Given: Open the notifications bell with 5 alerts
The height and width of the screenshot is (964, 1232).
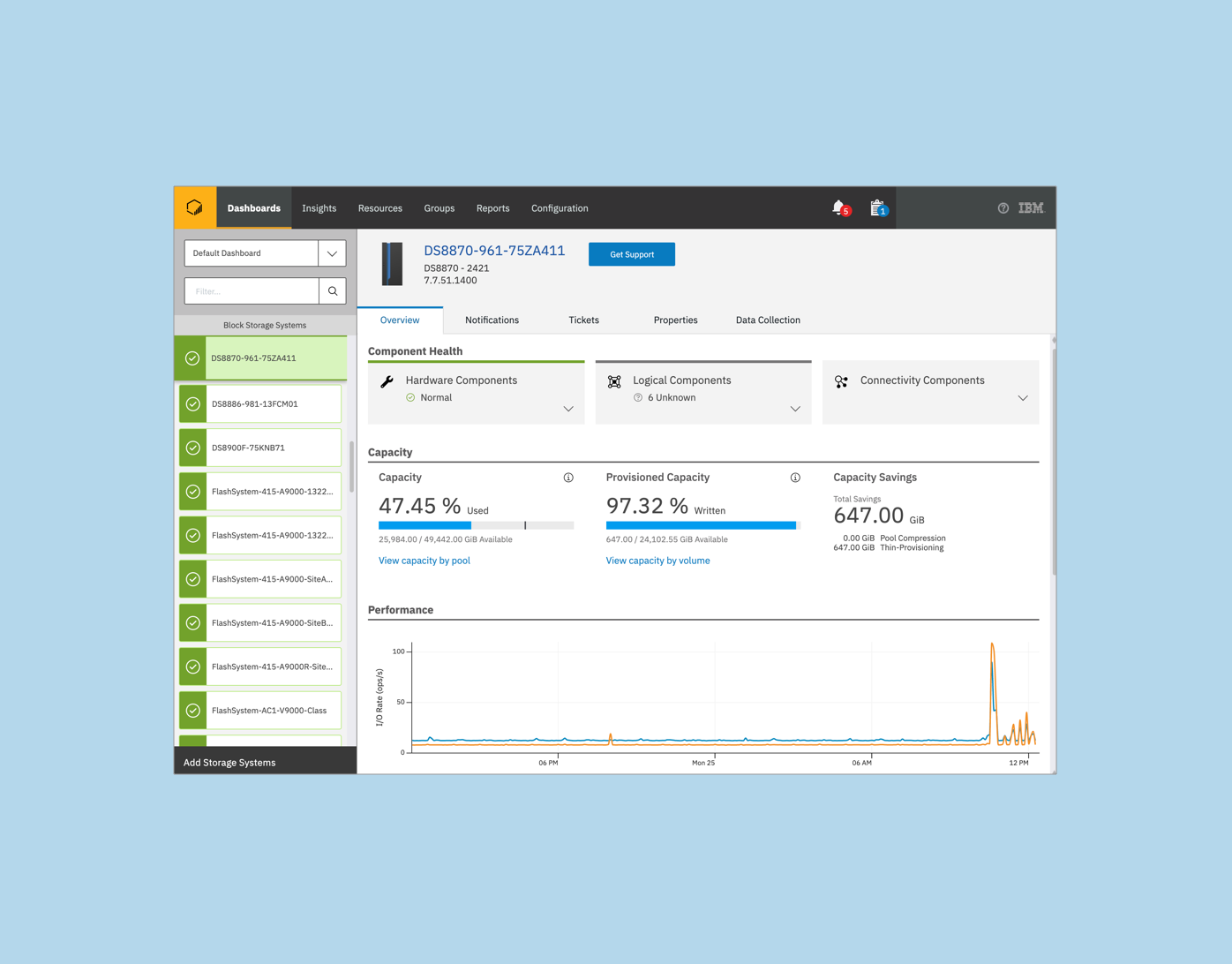Looking at the screenshot, I should [x=840, y=208].
